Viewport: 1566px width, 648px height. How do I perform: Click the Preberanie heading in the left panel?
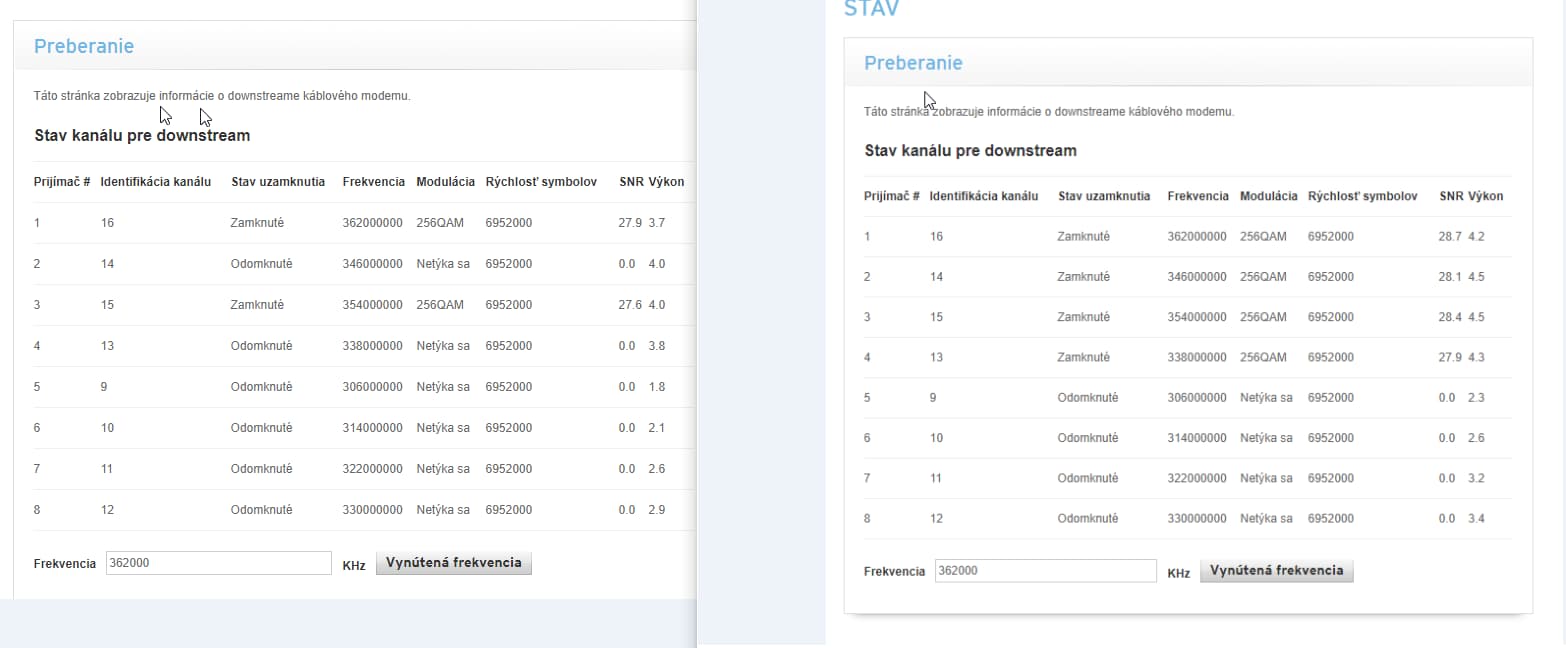click(84, 46)
